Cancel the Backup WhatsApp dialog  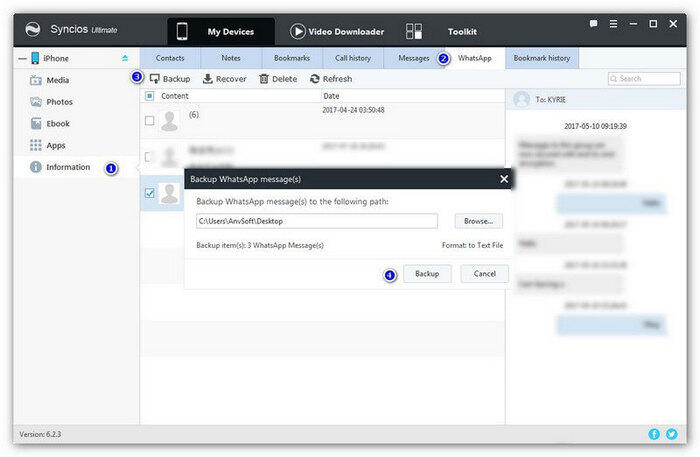tap(484, 273)
